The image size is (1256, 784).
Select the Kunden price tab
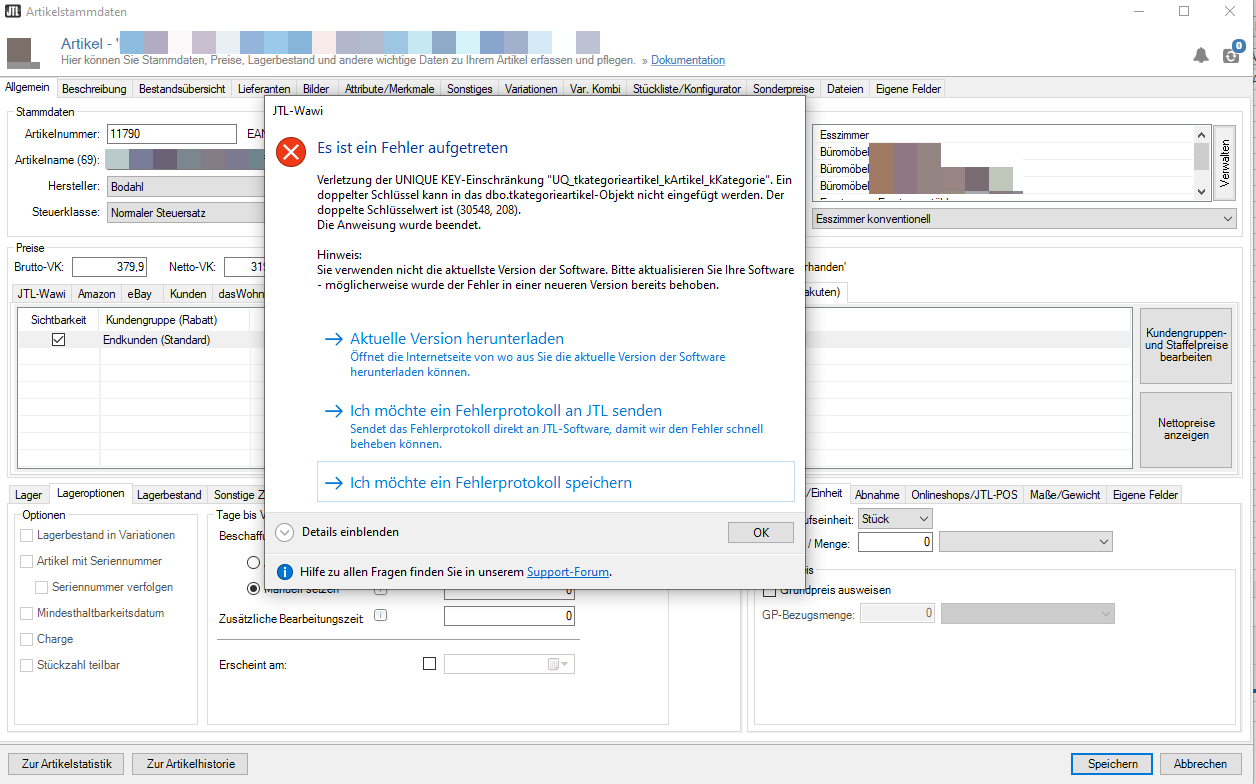point(188,294)
